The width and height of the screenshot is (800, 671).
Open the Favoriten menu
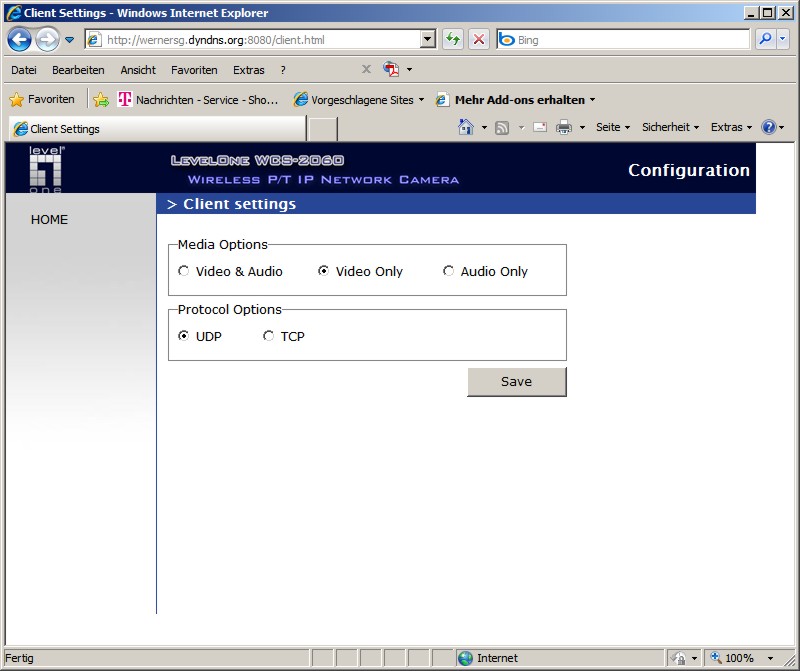pos(194,70)
